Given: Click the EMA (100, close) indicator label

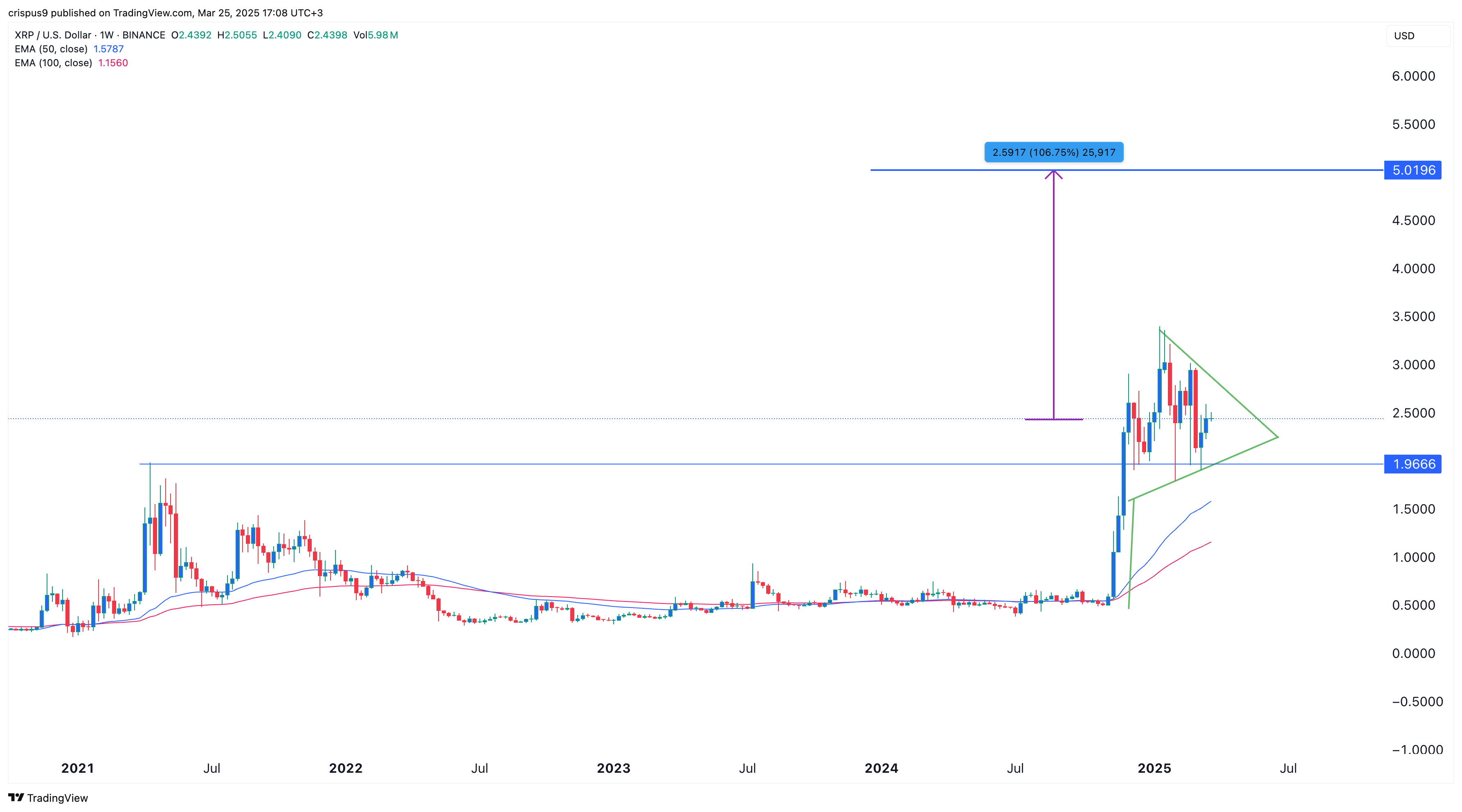Looking at the screenshot, I should (53, 63).
